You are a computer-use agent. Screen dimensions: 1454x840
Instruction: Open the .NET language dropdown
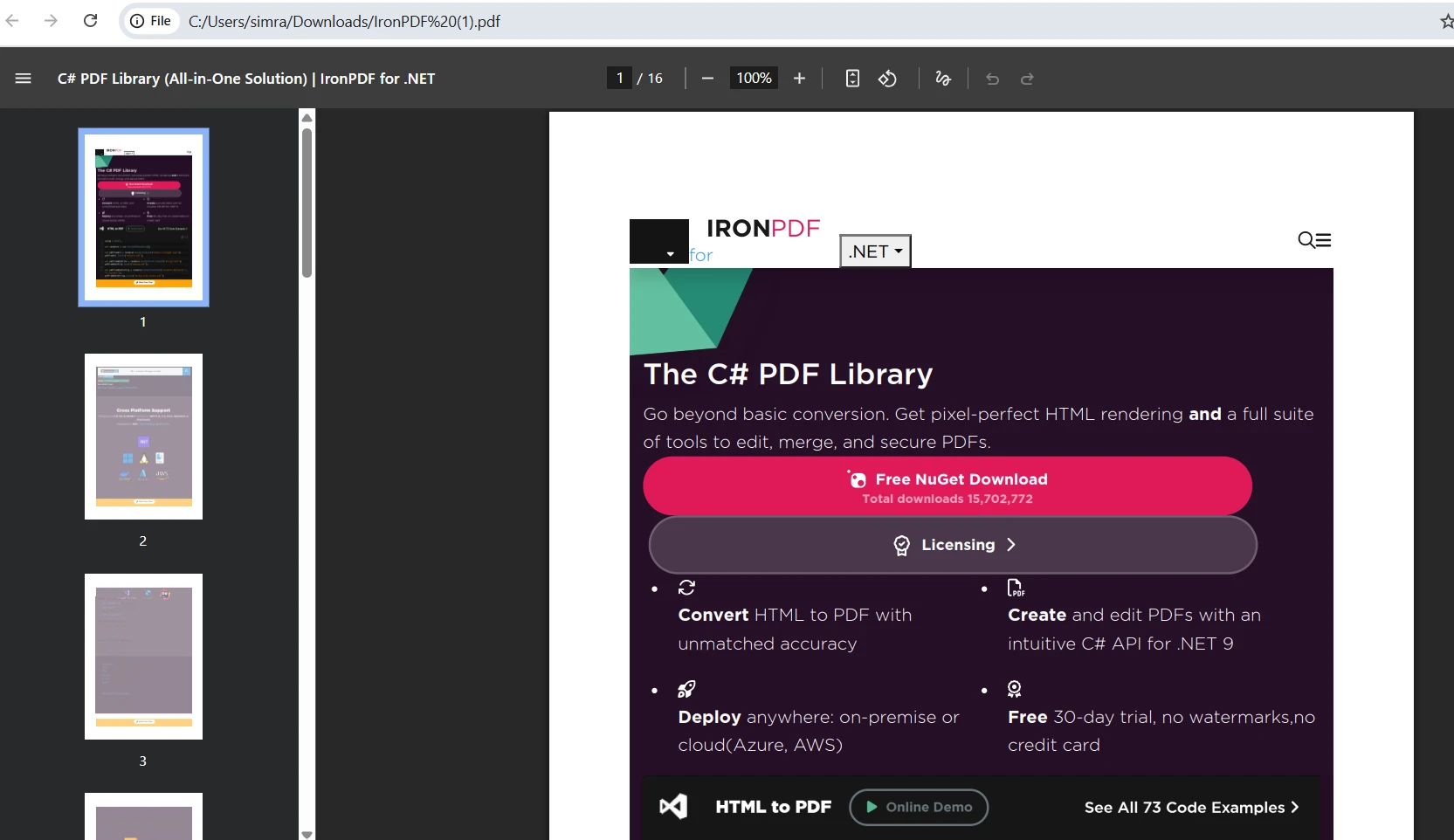click(875, 251)
